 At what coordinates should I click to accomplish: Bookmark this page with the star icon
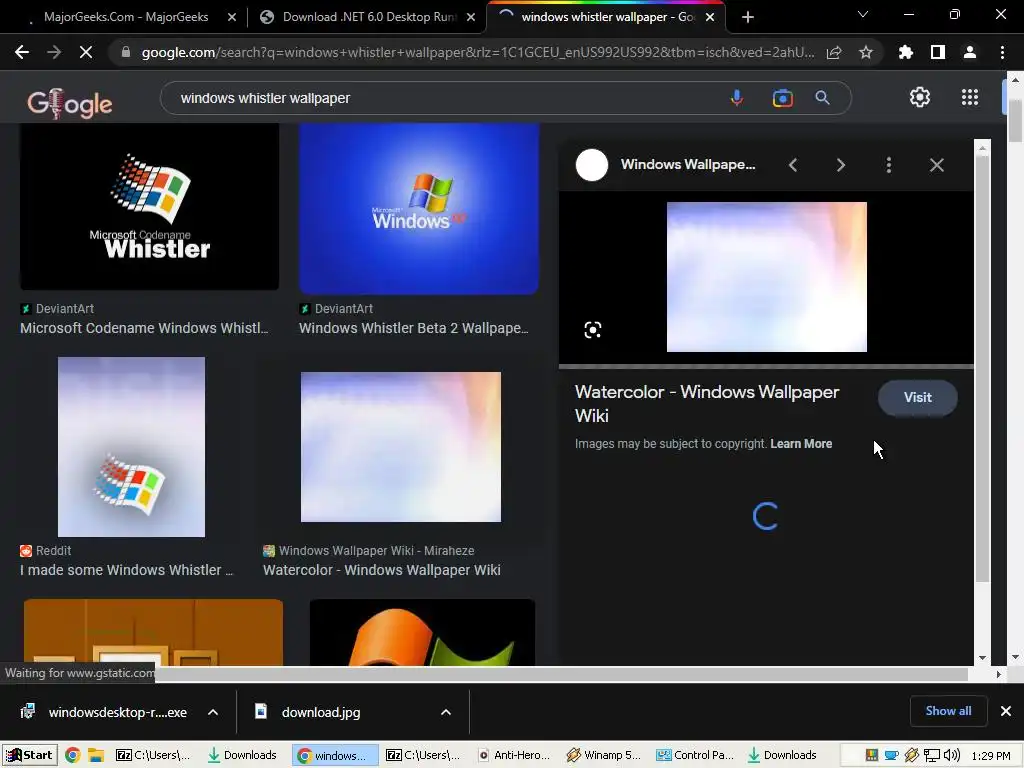click(x=866, y=52)
